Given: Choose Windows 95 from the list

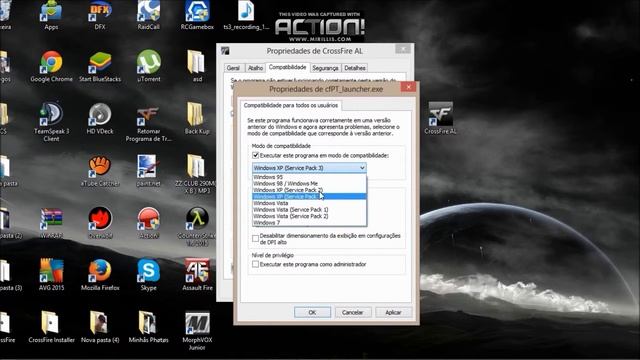Looking at the screenshot, I should click(309, 177).
